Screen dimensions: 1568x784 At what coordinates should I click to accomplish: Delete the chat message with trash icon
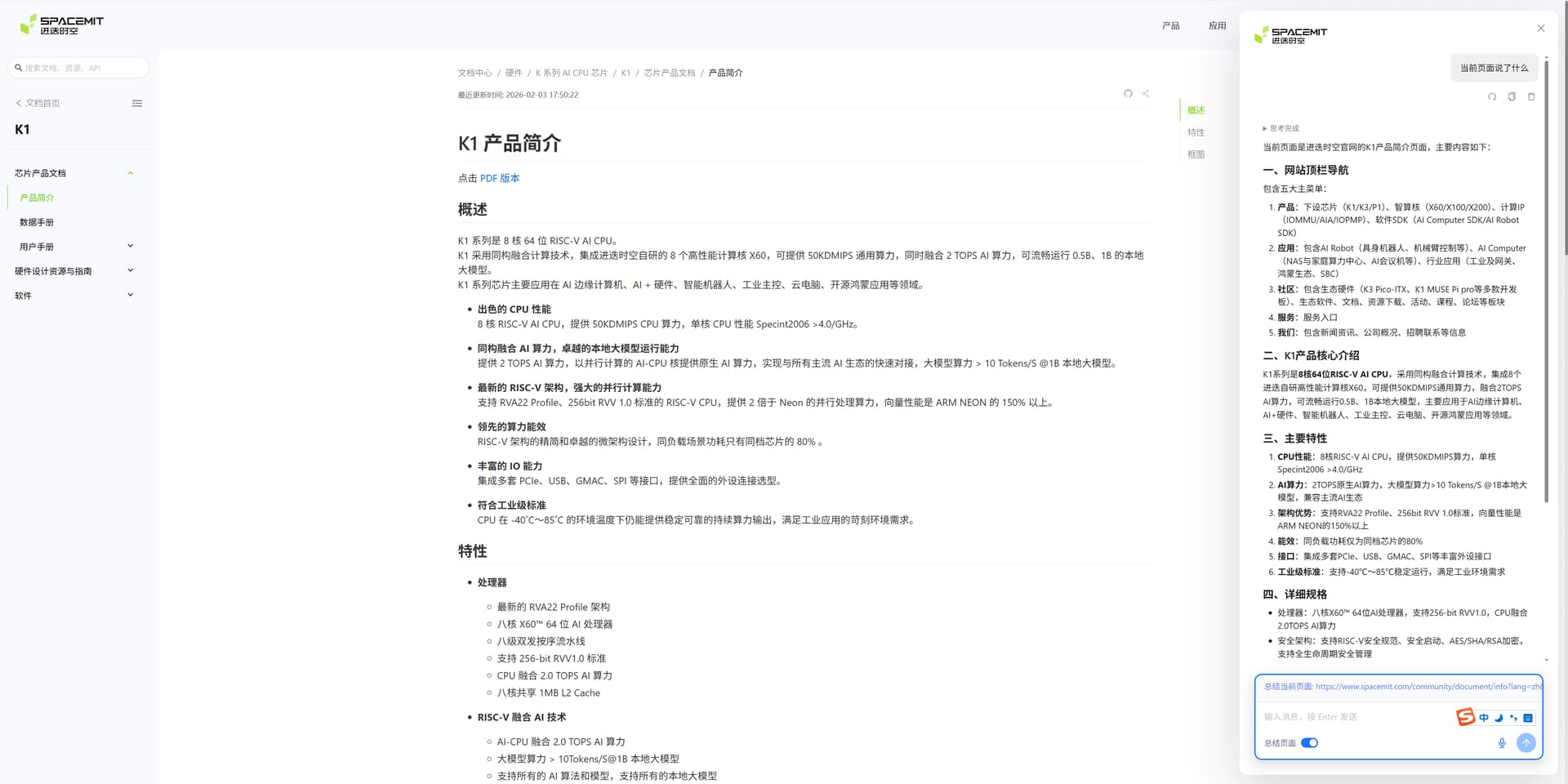pyautogui.click(x=1531, y=96)
